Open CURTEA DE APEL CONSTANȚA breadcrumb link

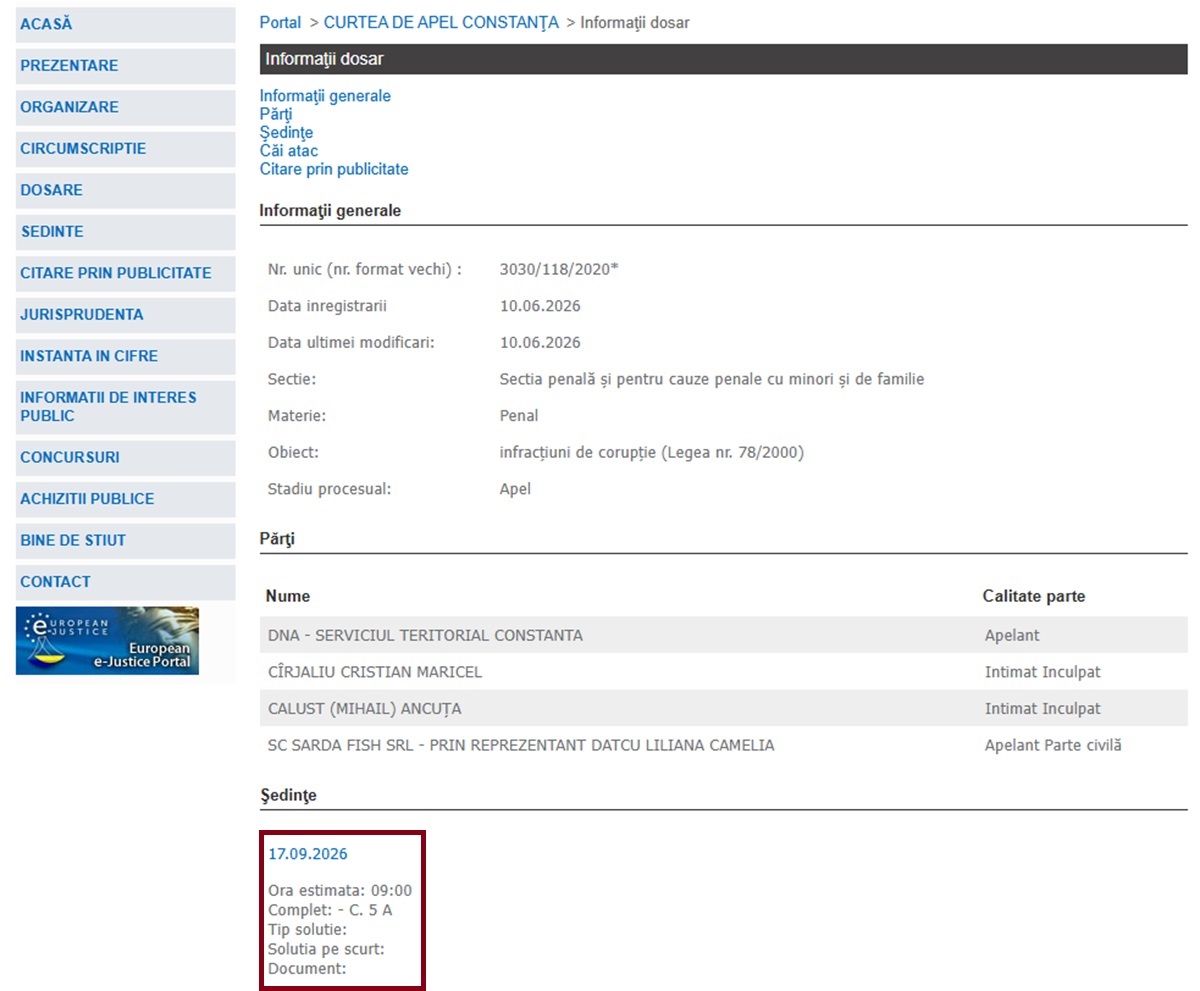pyautogui.click(x=441, y=22)
